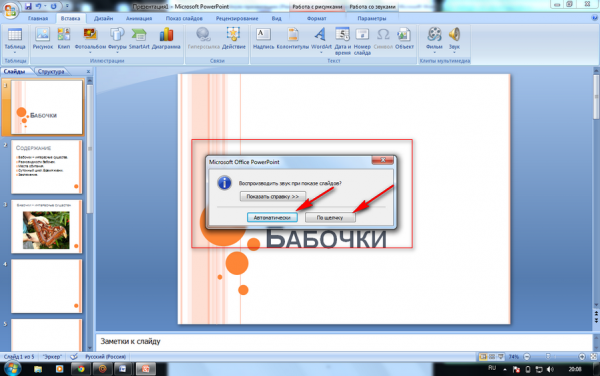Close the Microsoft Office PowerPoint dialog
Image resolution: width=600 pixels, height=376 pixels.
(383, 160)
